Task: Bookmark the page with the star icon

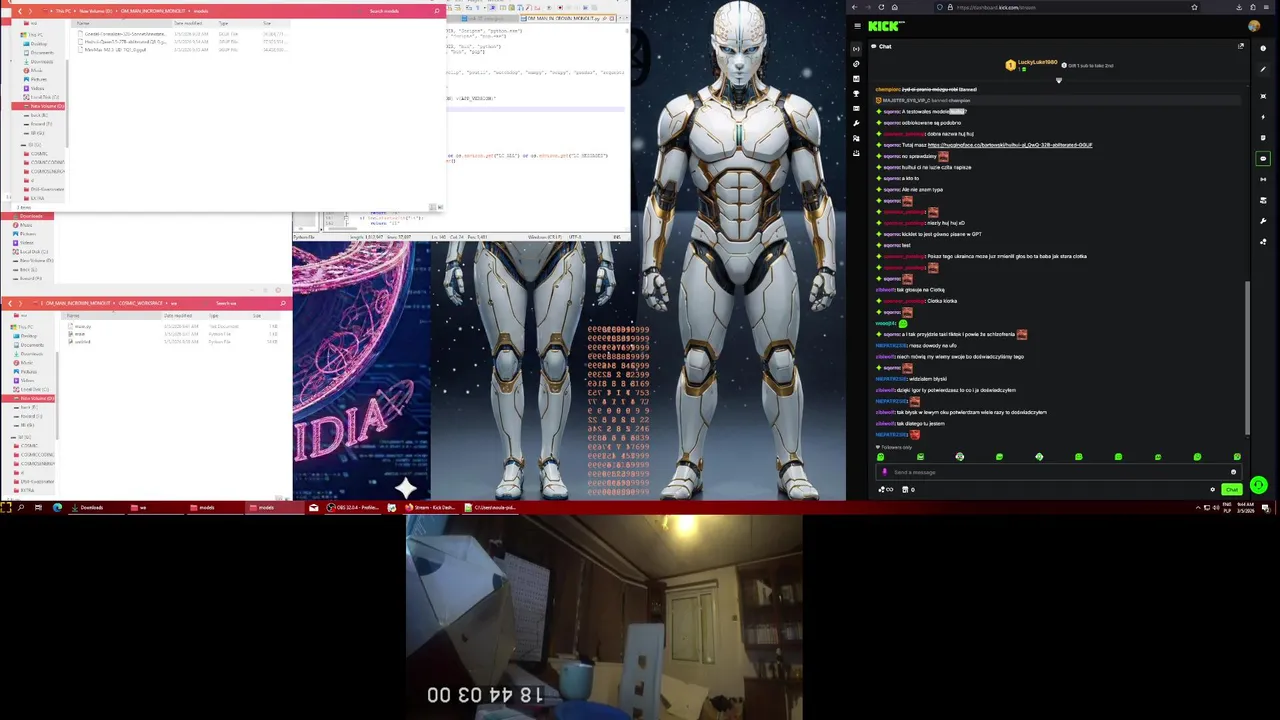Action: coord(1194,7)
